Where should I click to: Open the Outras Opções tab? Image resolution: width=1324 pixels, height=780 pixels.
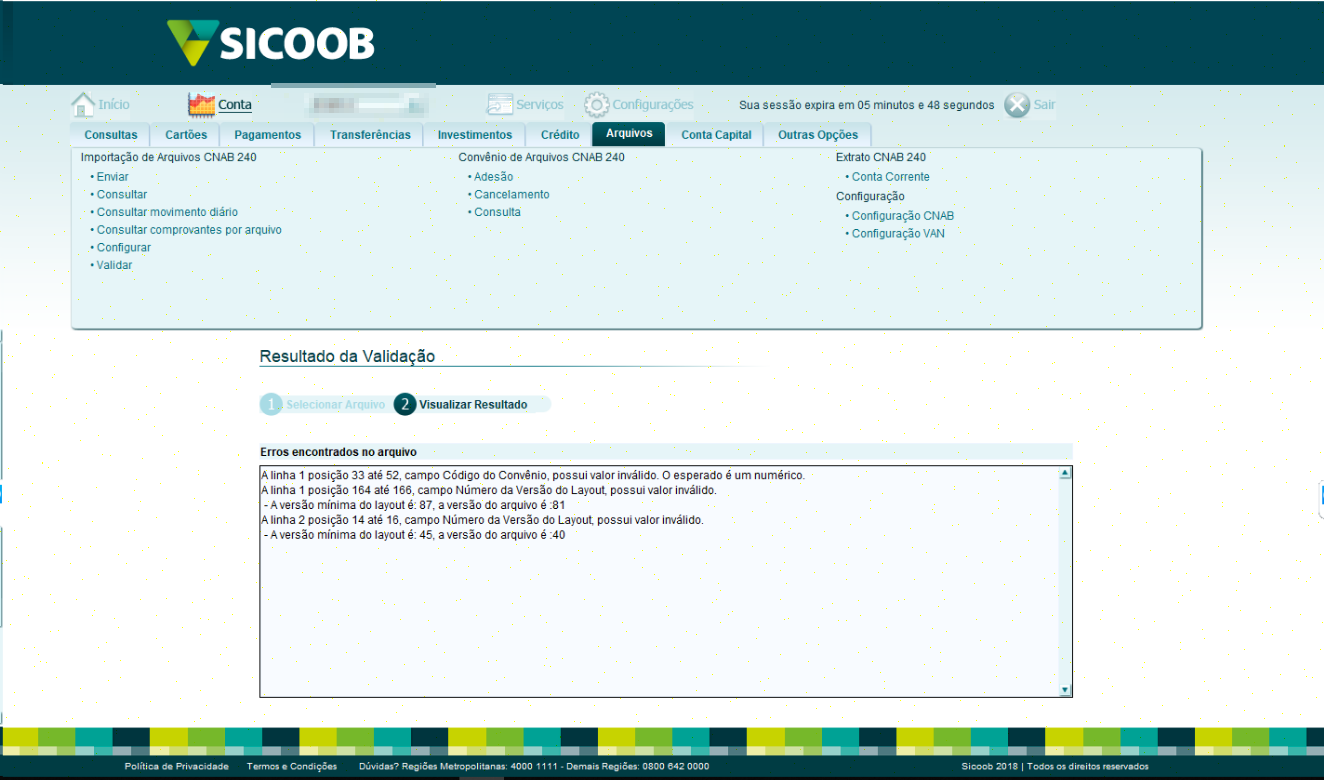pos(818,135)
